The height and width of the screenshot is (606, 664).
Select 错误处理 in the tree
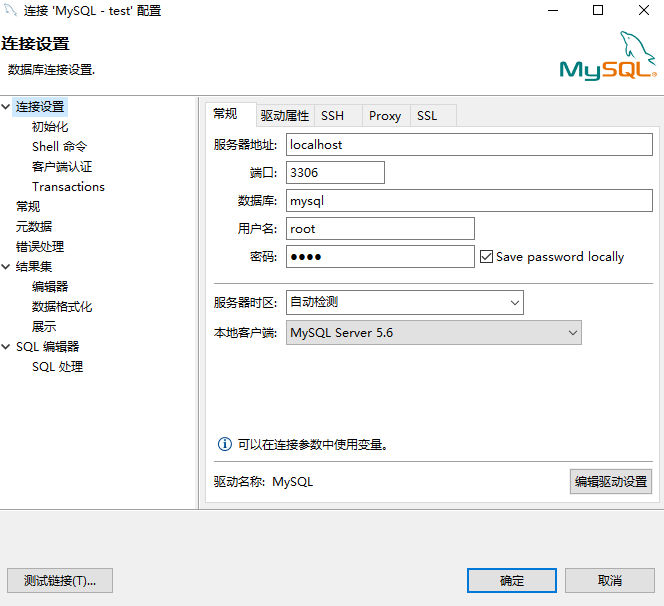[x=40, y=246]
